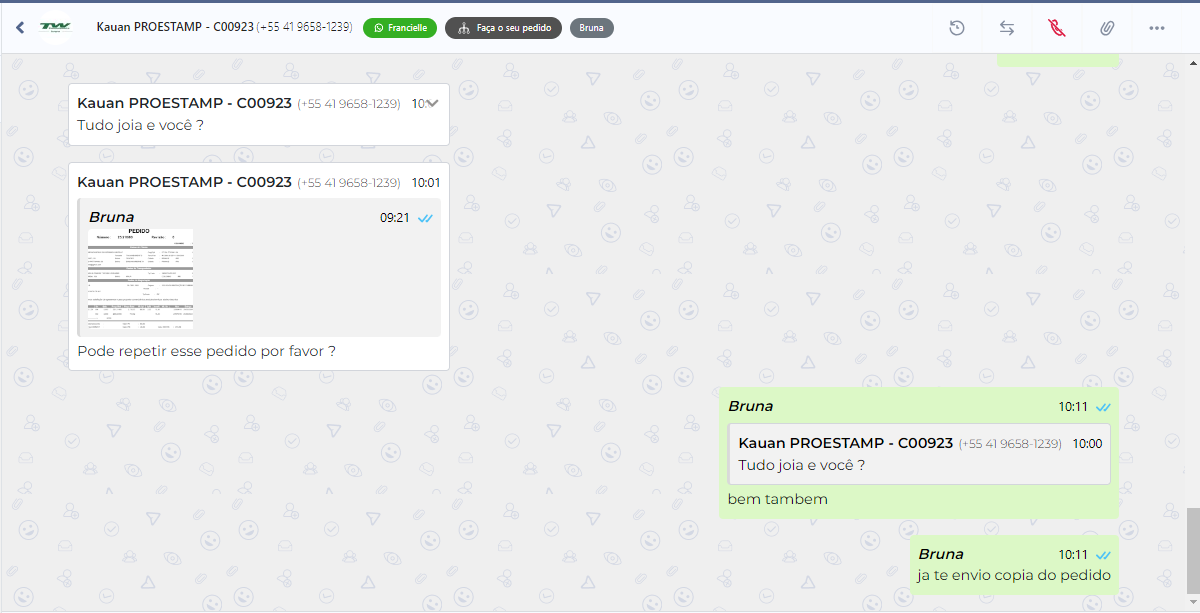
Task: Click the red end call phone icon
Action: tap(1057, 28)
